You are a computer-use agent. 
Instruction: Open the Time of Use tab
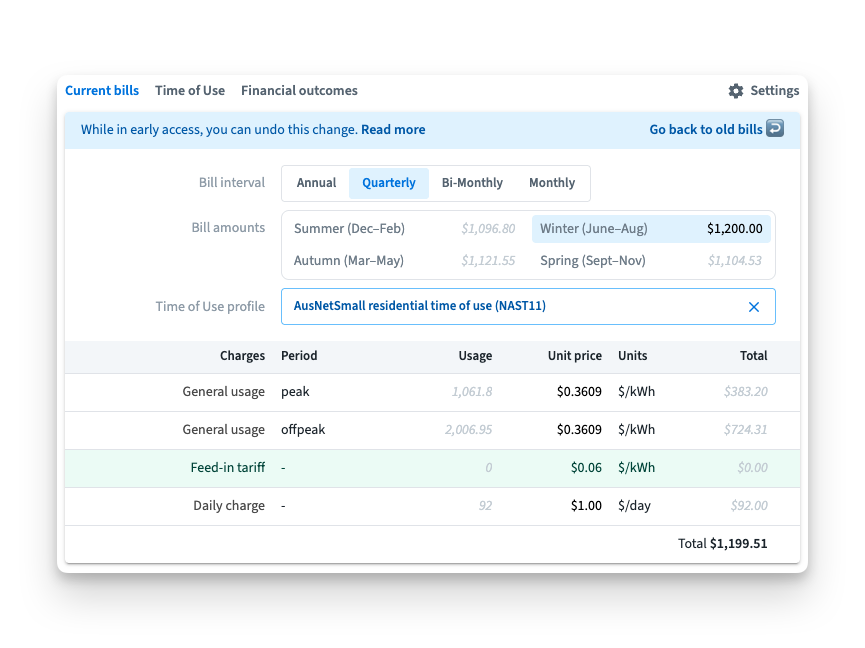pyautogui.click(x=190, y=91)
